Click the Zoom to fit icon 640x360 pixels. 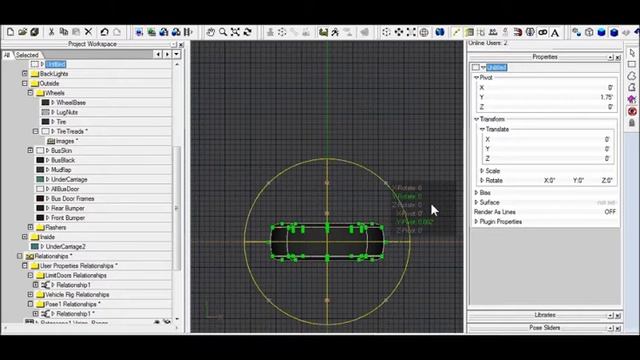(x=235, y=32)
